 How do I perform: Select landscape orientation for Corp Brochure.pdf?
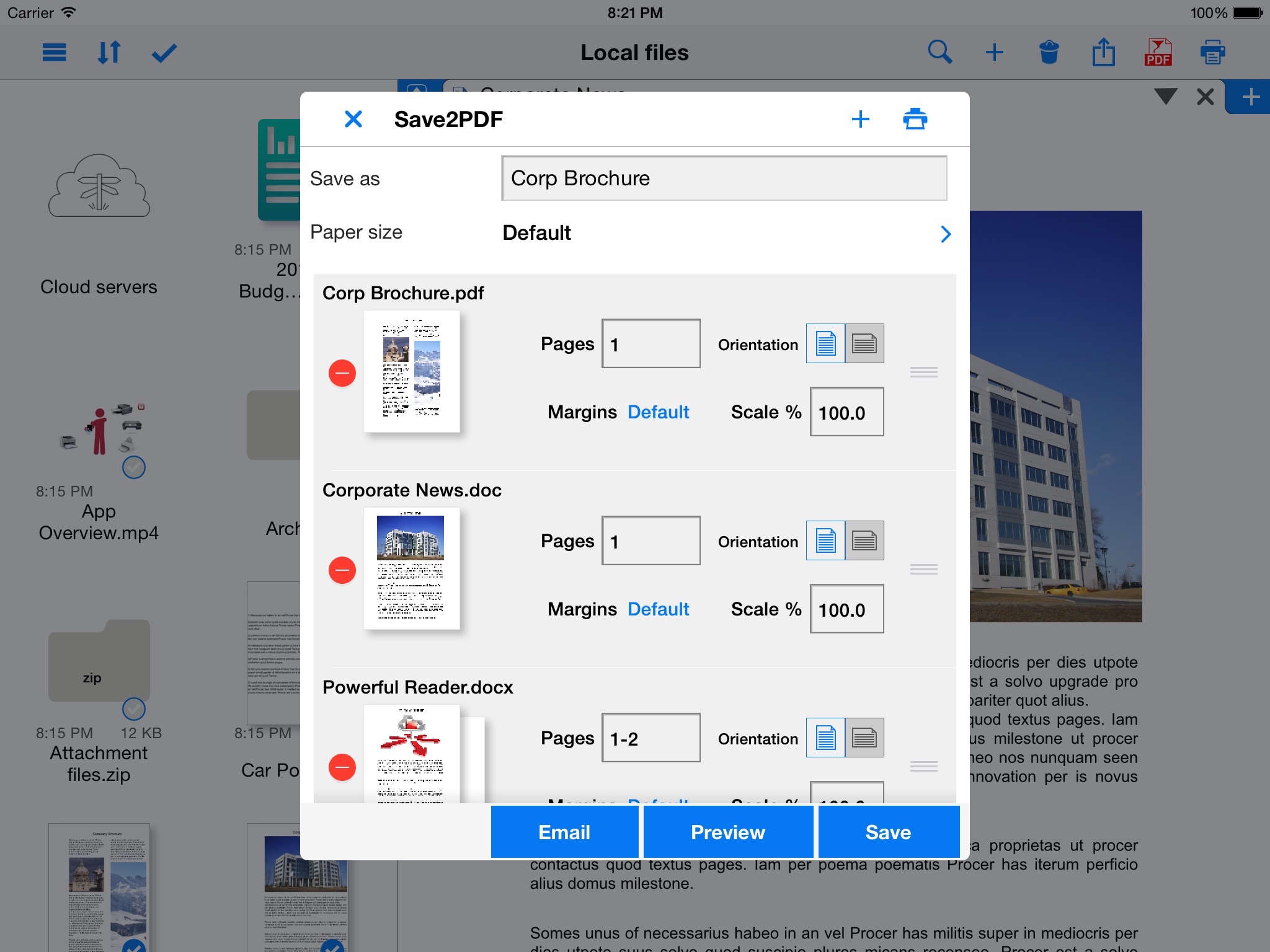[x=864, y=343]
